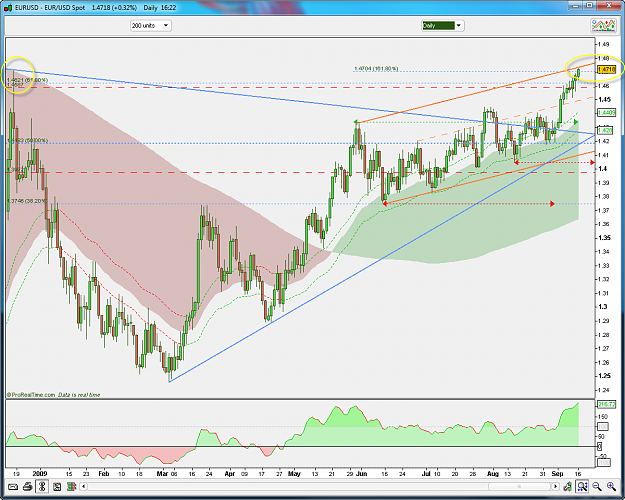Click the yellow 1.4718 current price label

[607, 69]
